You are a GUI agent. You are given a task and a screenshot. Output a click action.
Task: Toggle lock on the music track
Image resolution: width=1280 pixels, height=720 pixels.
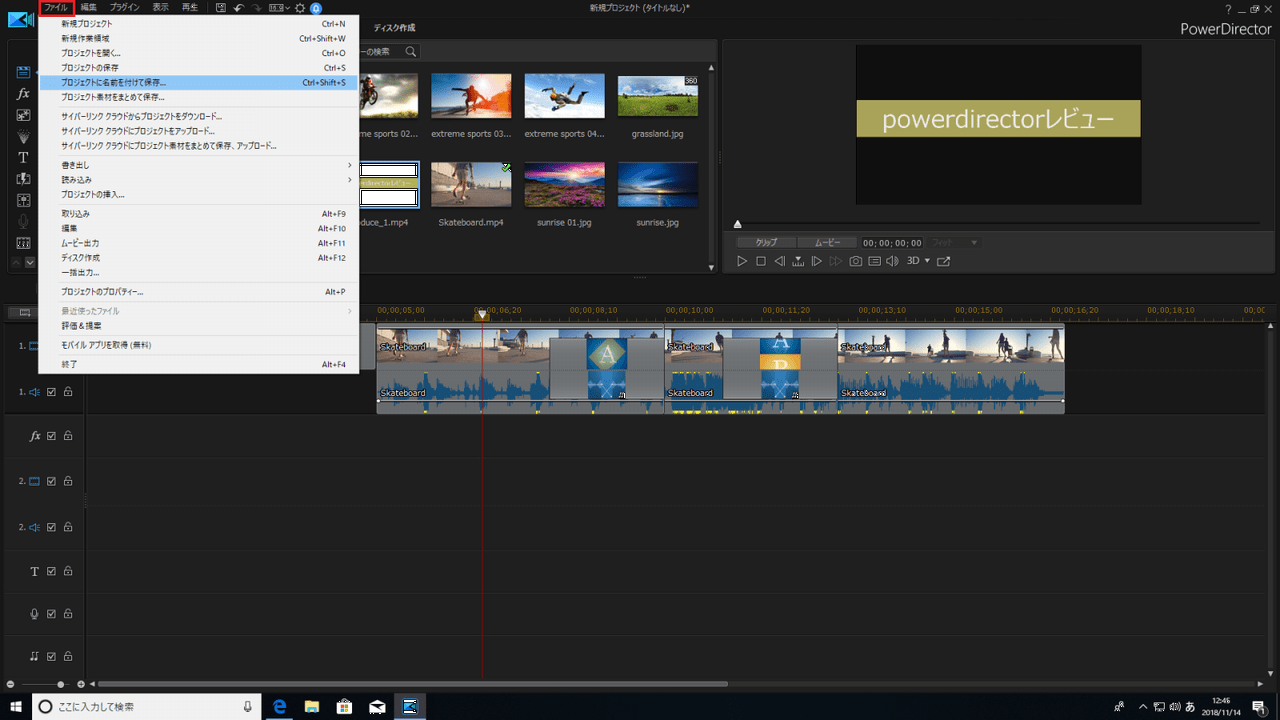[68, 656]
